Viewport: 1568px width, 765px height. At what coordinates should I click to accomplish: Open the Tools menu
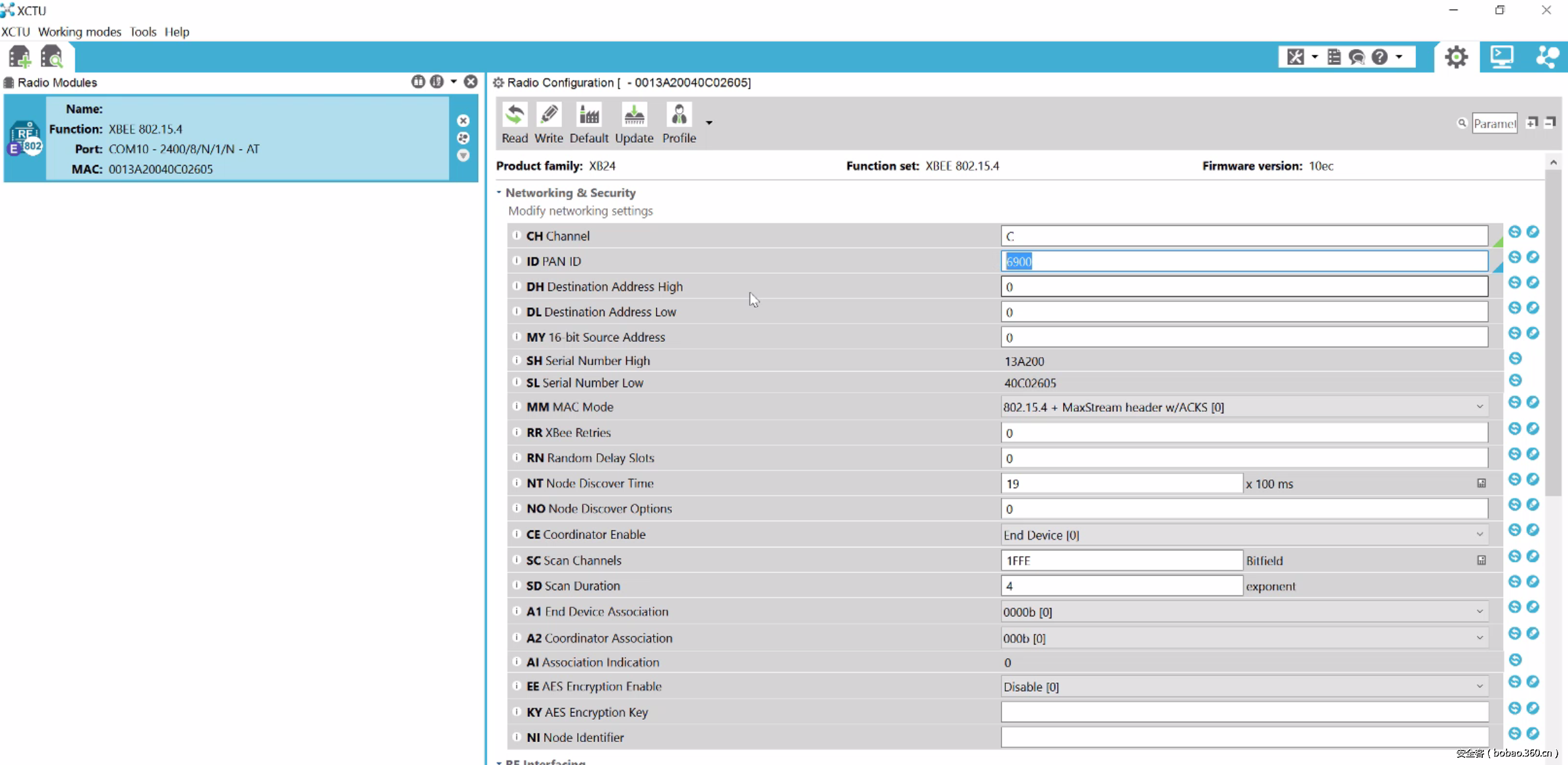[143, 31]
